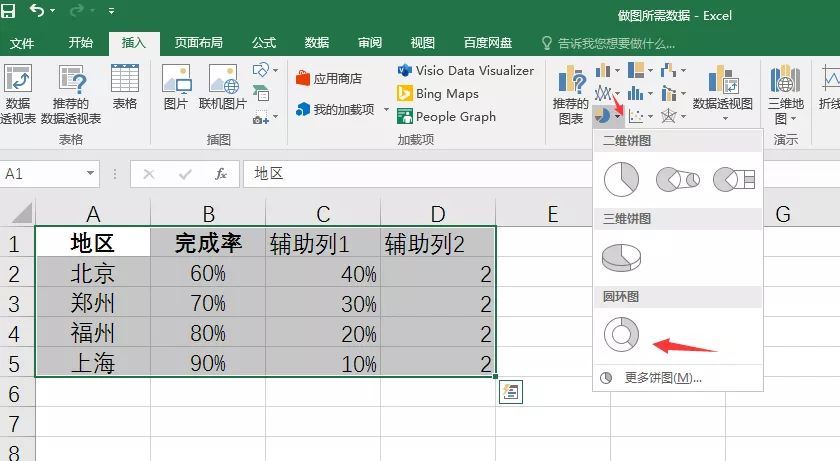Pick the pie-of-pie chart type
This screenshot has width=840, height=461.
pyautogui.click(x=677, y=180)
